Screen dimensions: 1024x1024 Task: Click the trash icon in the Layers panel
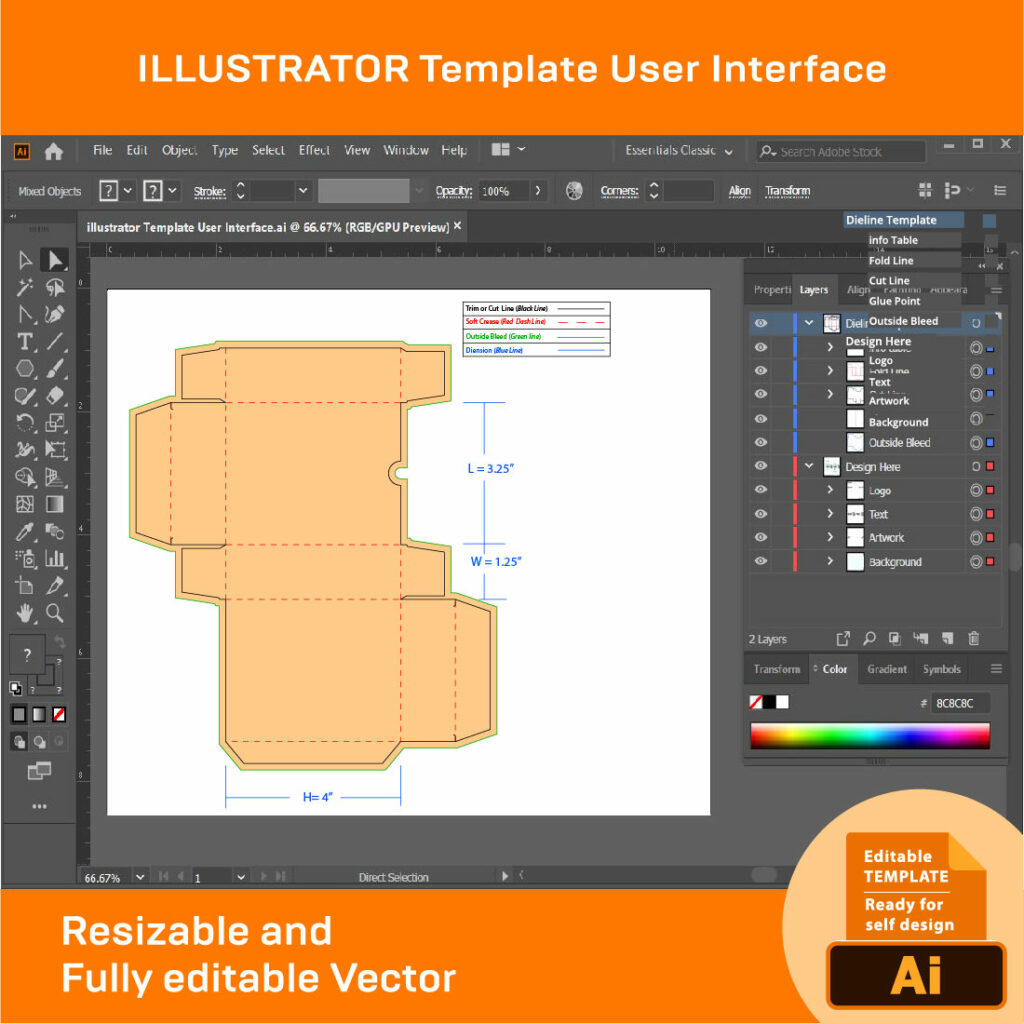tap(975, 638)
